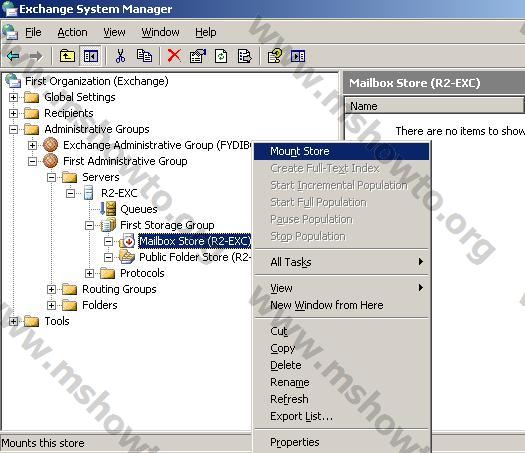Click the Back arrow toolbar icon
This screenshot has width=525, height=453.
[13, 56]
